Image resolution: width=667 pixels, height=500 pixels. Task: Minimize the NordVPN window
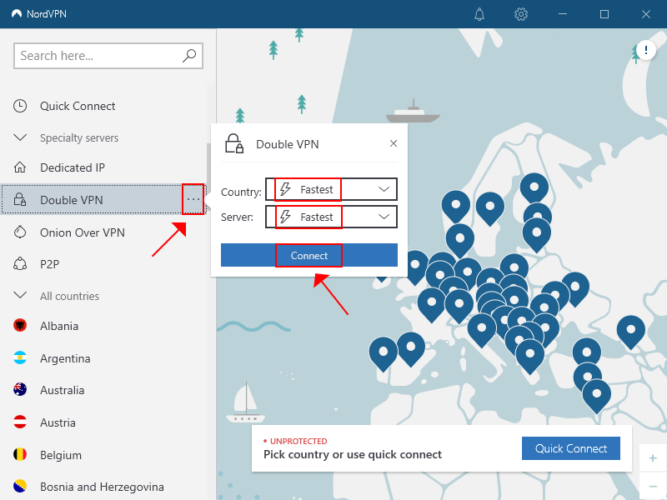point(562,14)
